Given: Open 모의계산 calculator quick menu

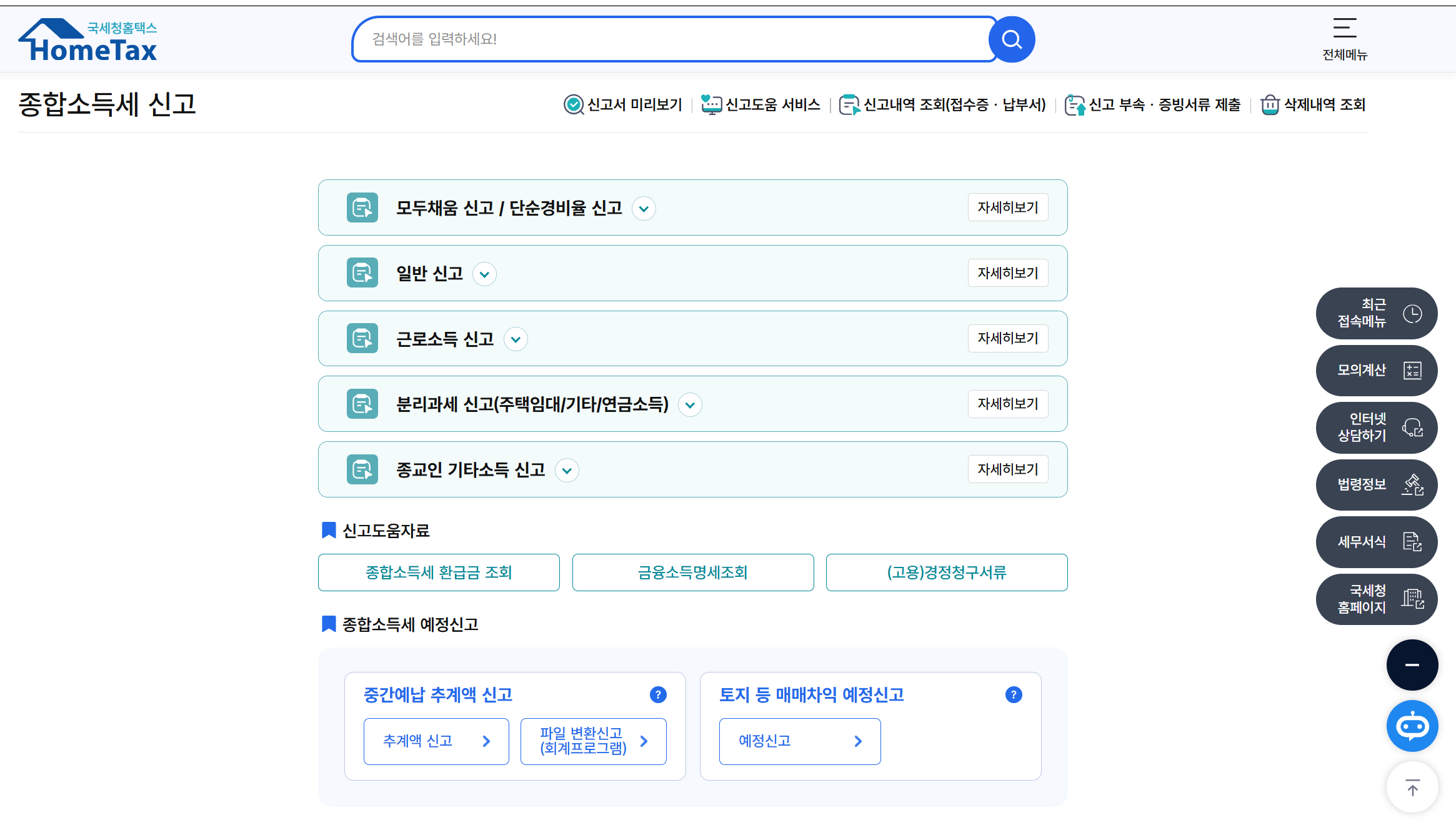Looking at the screenshot, I should point(1376,371).
